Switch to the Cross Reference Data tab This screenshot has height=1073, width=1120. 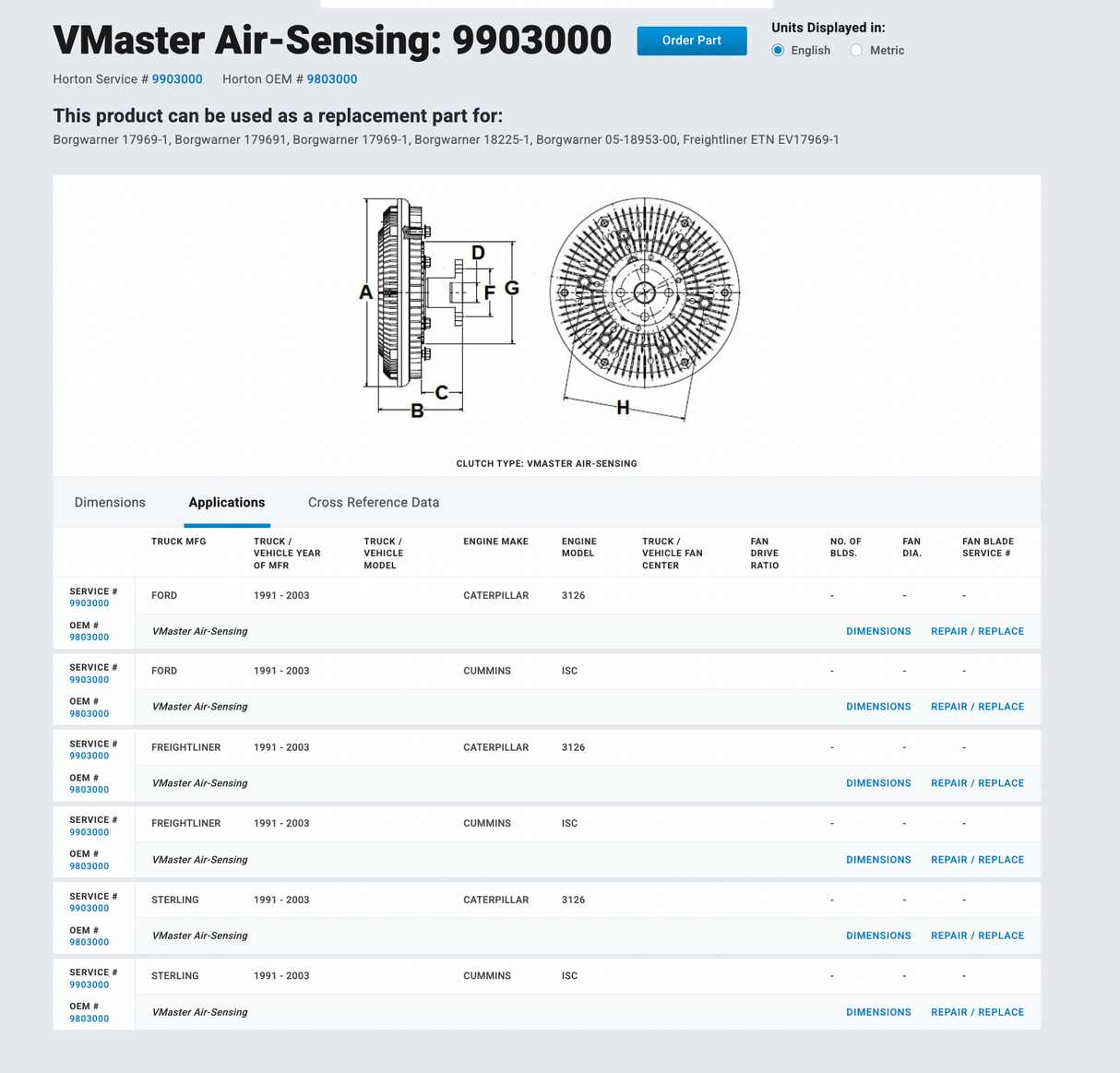coord(373,502)
